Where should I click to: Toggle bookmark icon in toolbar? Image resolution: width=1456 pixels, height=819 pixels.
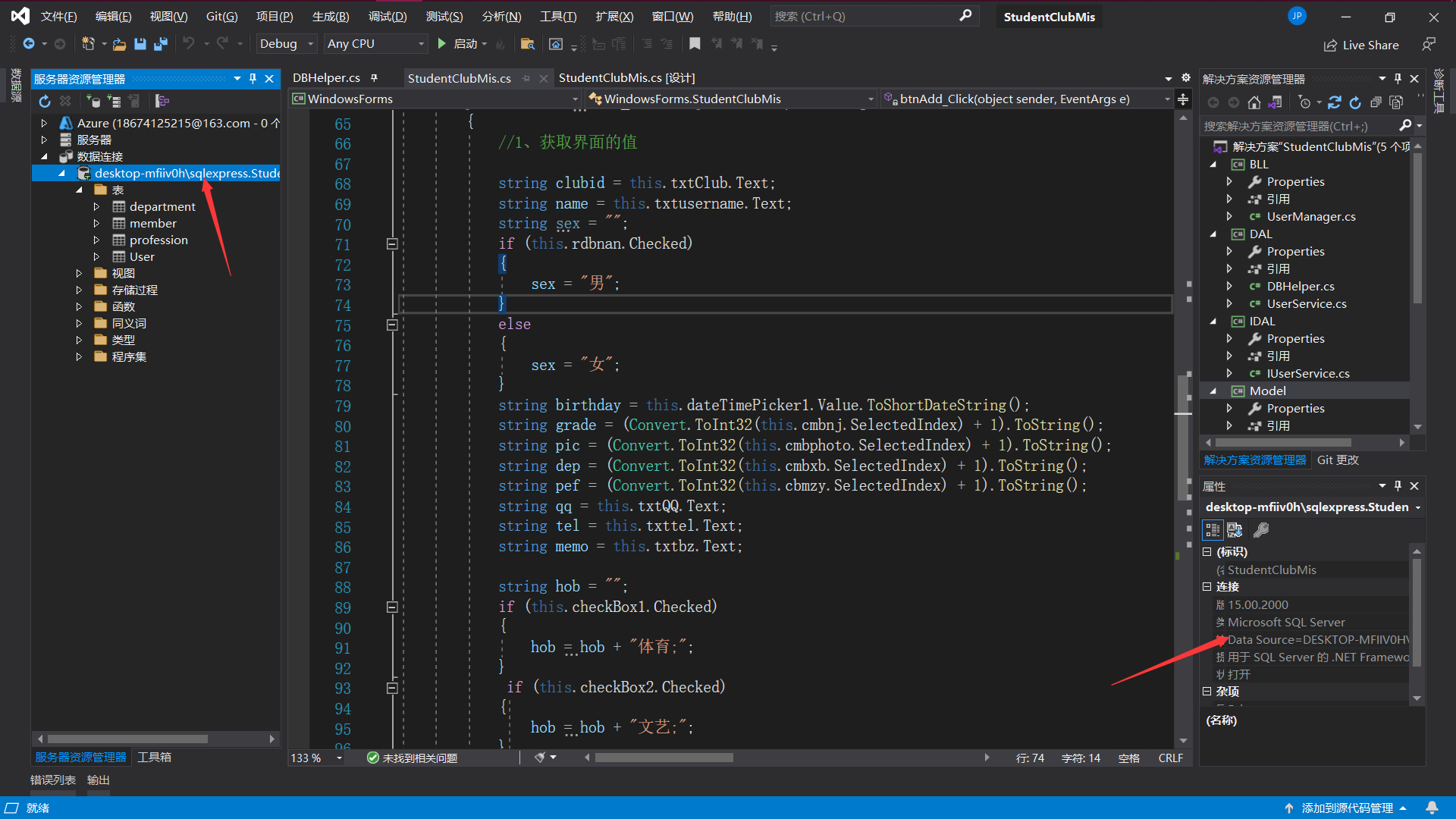[695, 44]
